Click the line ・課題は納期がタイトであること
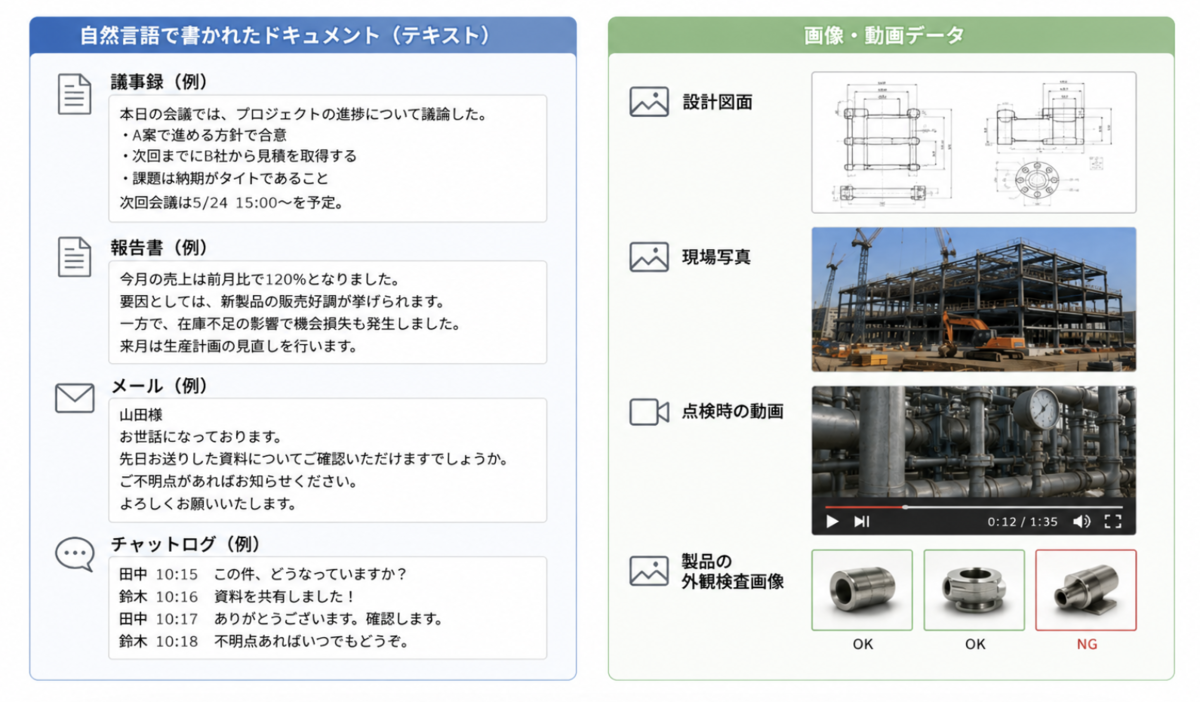 (x=224, y=179)
